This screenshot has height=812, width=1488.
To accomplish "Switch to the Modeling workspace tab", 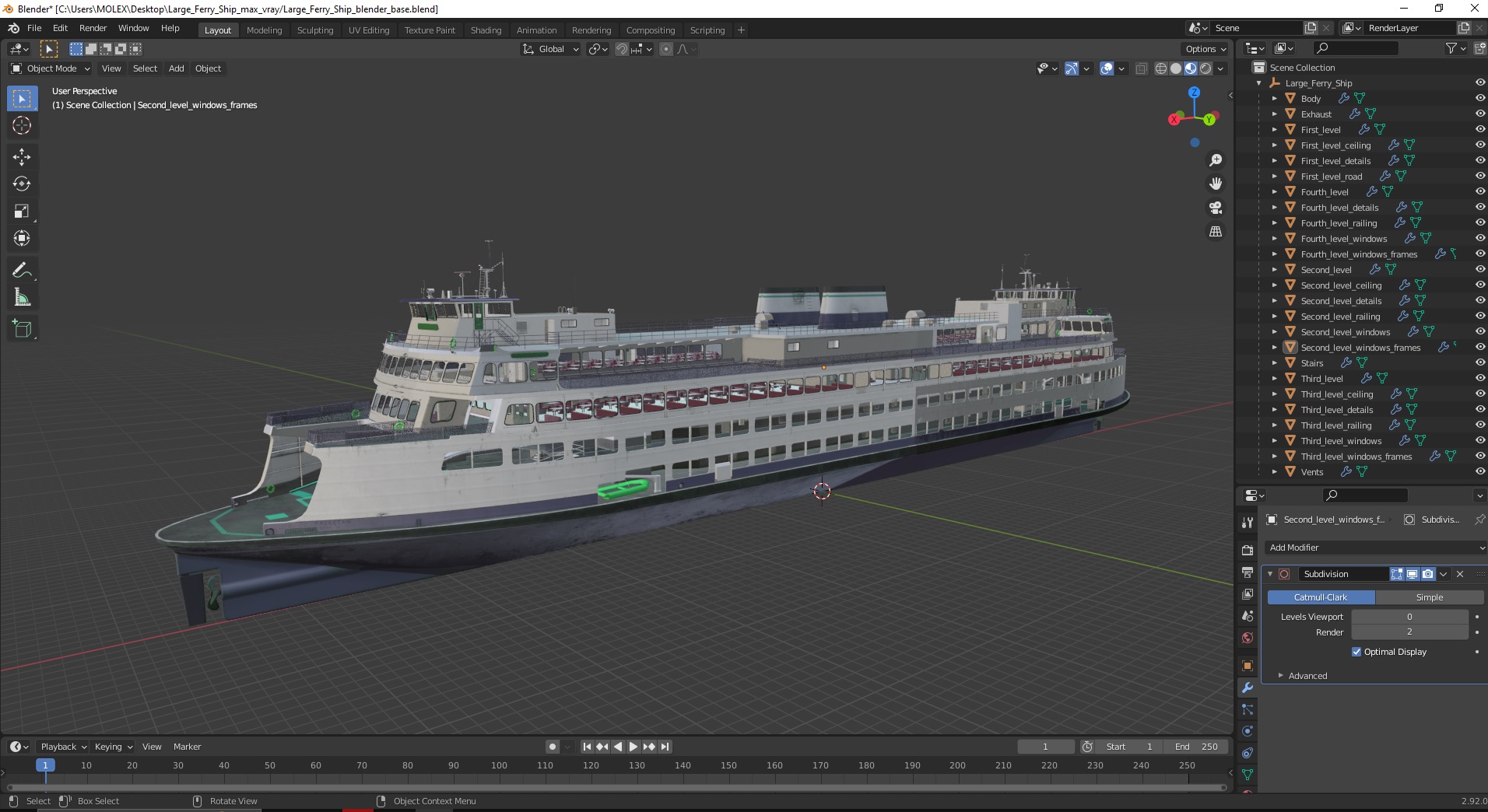I will coord(264,30).
